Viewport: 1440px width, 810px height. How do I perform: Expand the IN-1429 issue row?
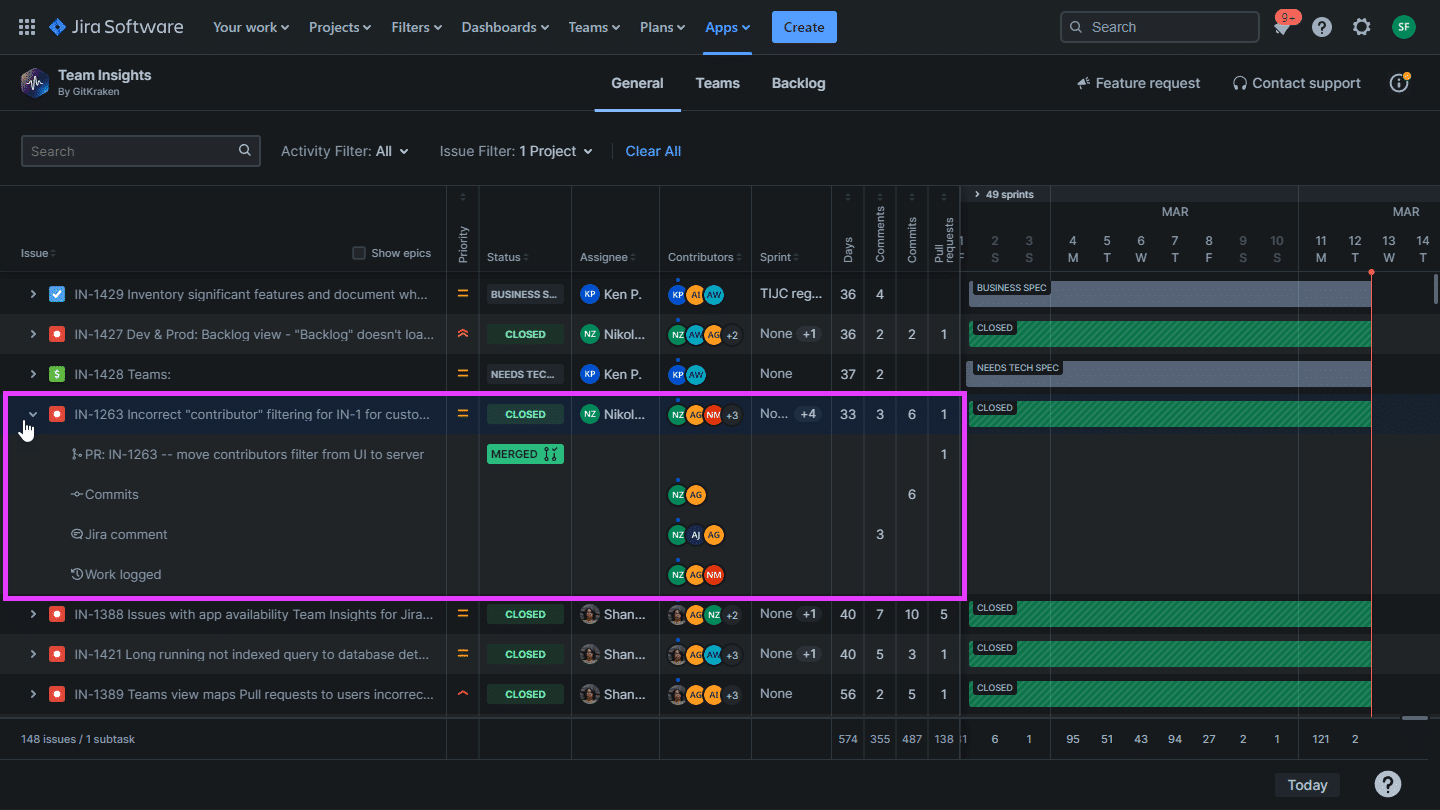coord(33,294)
